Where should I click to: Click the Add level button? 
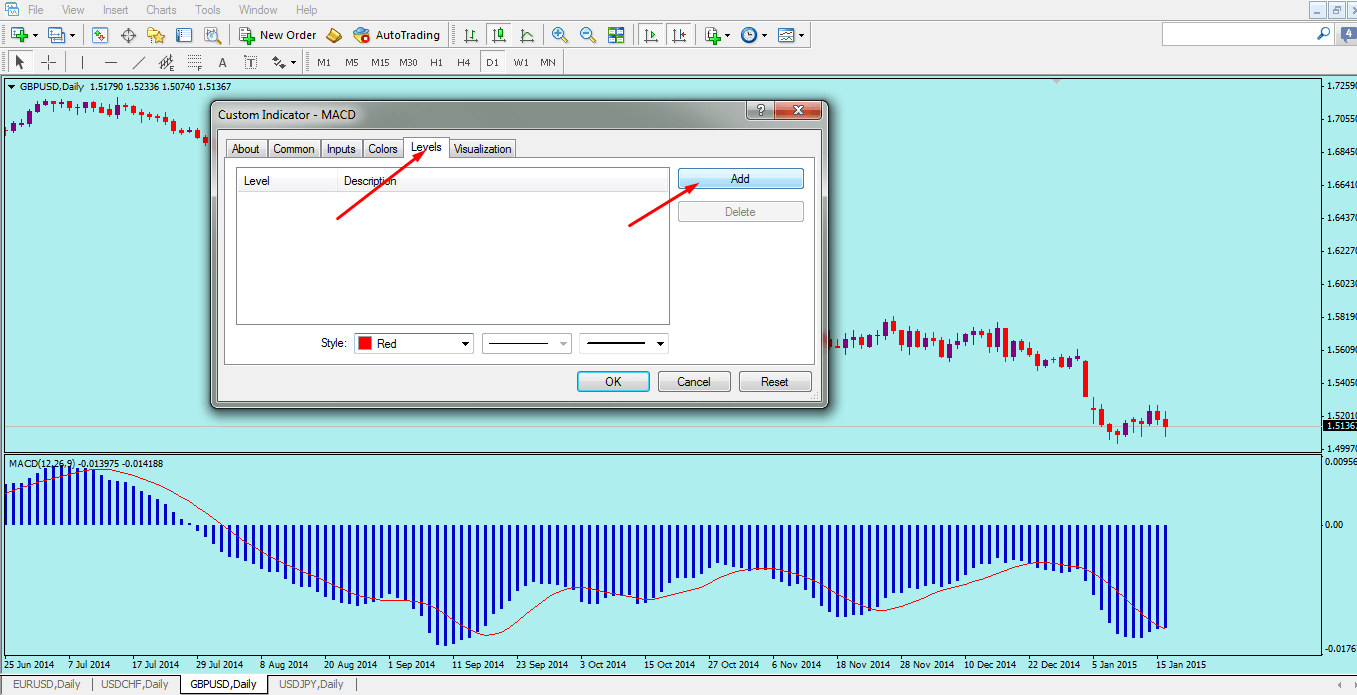pos(740,179)
